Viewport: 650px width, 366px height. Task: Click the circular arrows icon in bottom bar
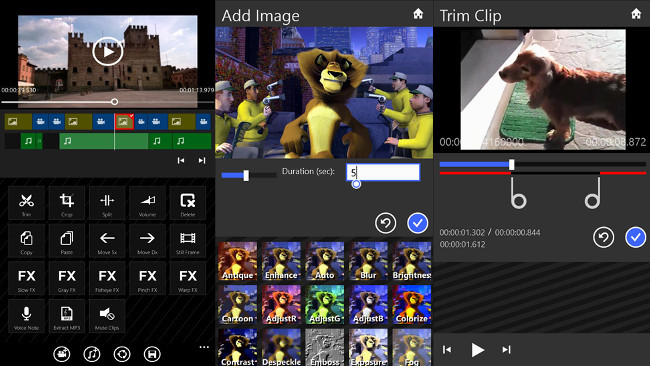coord(122,354)
